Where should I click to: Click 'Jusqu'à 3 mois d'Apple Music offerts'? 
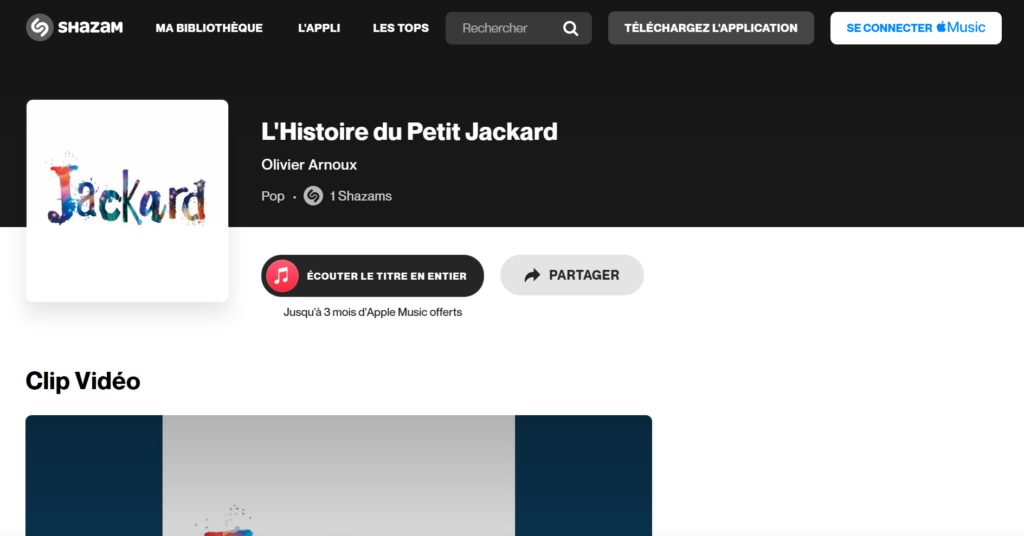point(372,312)
